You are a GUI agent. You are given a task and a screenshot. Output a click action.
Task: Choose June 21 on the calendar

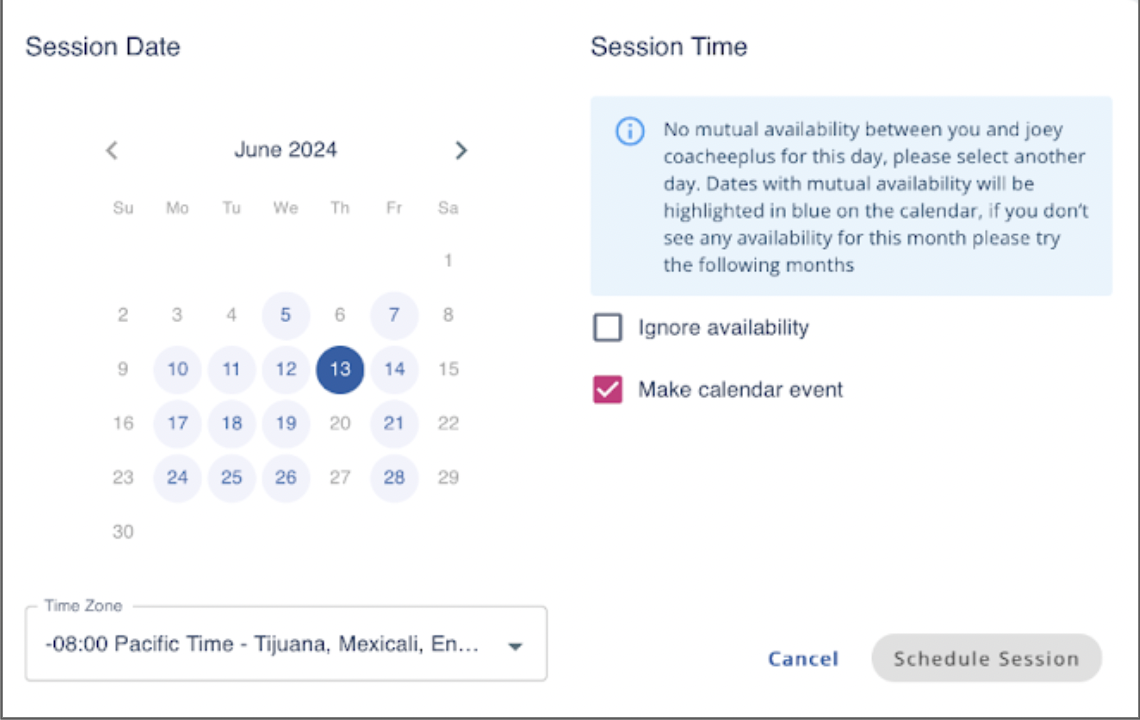click(394, 423)
